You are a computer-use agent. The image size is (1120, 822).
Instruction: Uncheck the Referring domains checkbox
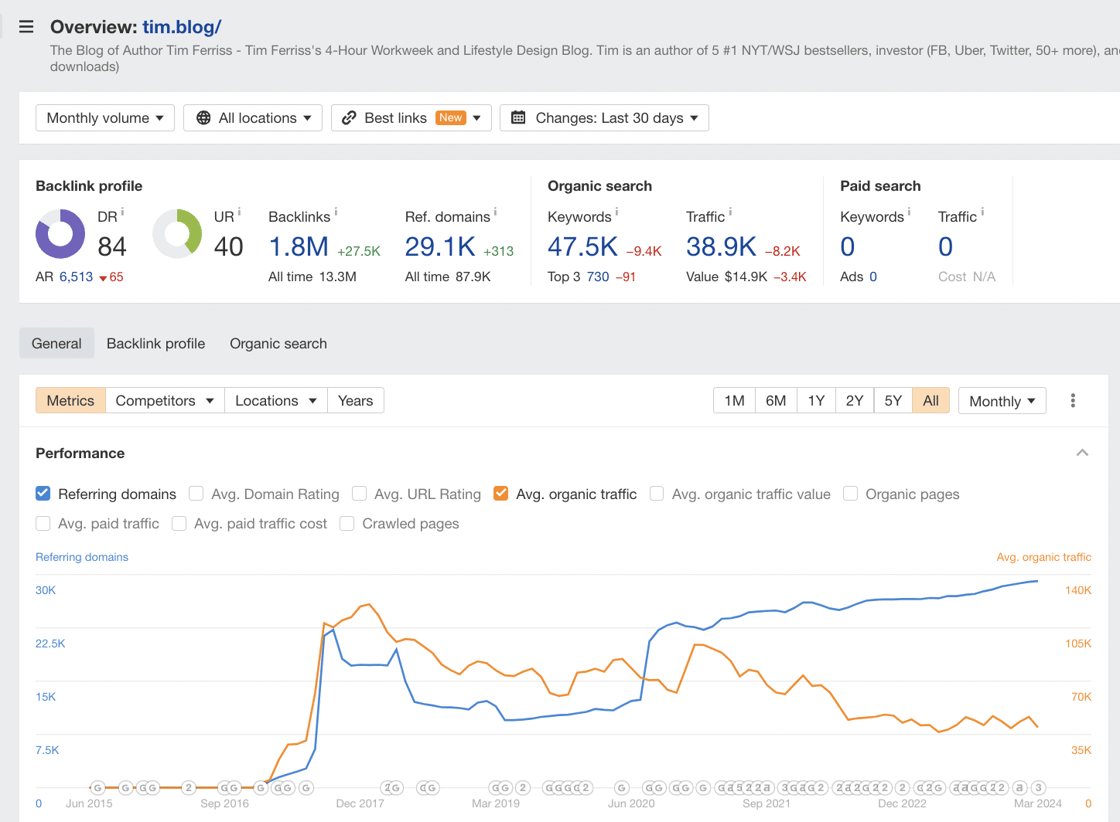[43, 494]
